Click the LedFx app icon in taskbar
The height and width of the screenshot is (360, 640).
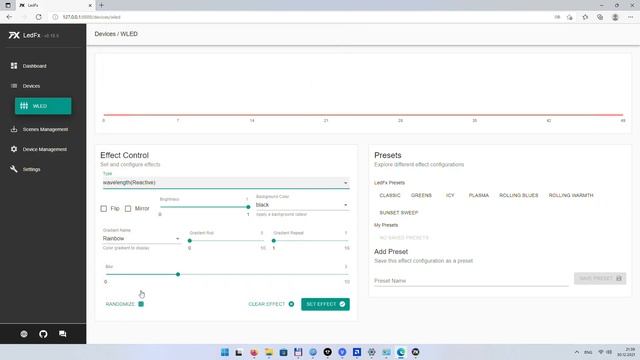click(x=416, y=352)
